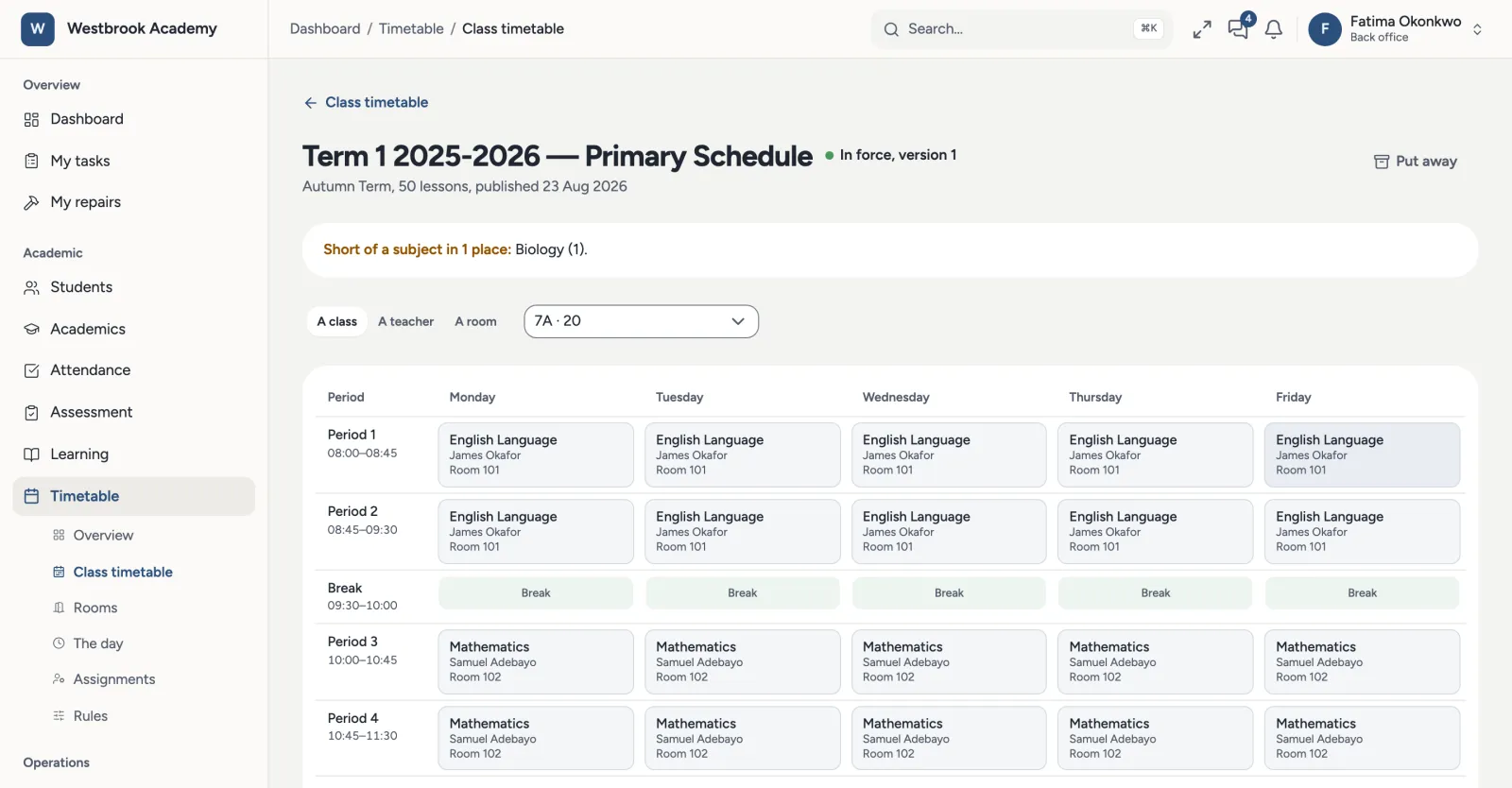The image size is (1512, 788).
Task: Switch to A teacher view
Action: 405,321
